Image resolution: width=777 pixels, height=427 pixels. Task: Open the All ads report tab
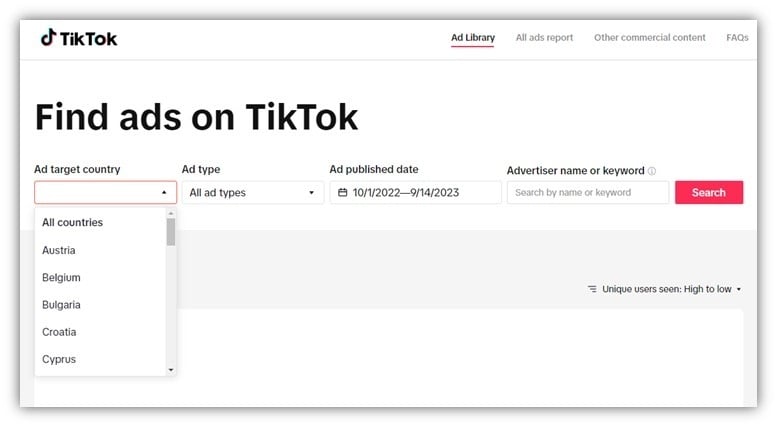click(x=544, y=38)
